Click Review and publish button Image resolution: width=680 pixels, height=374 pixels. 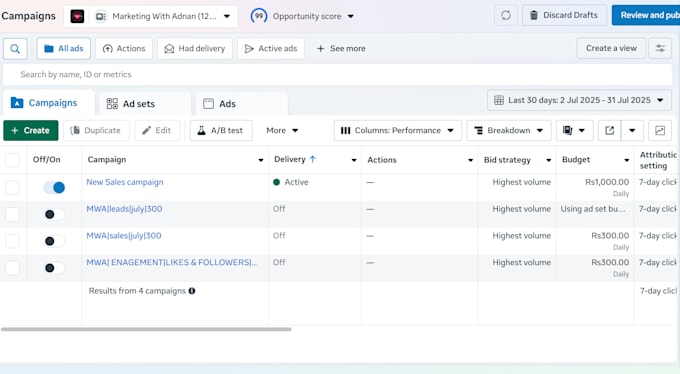click(646, 15)
